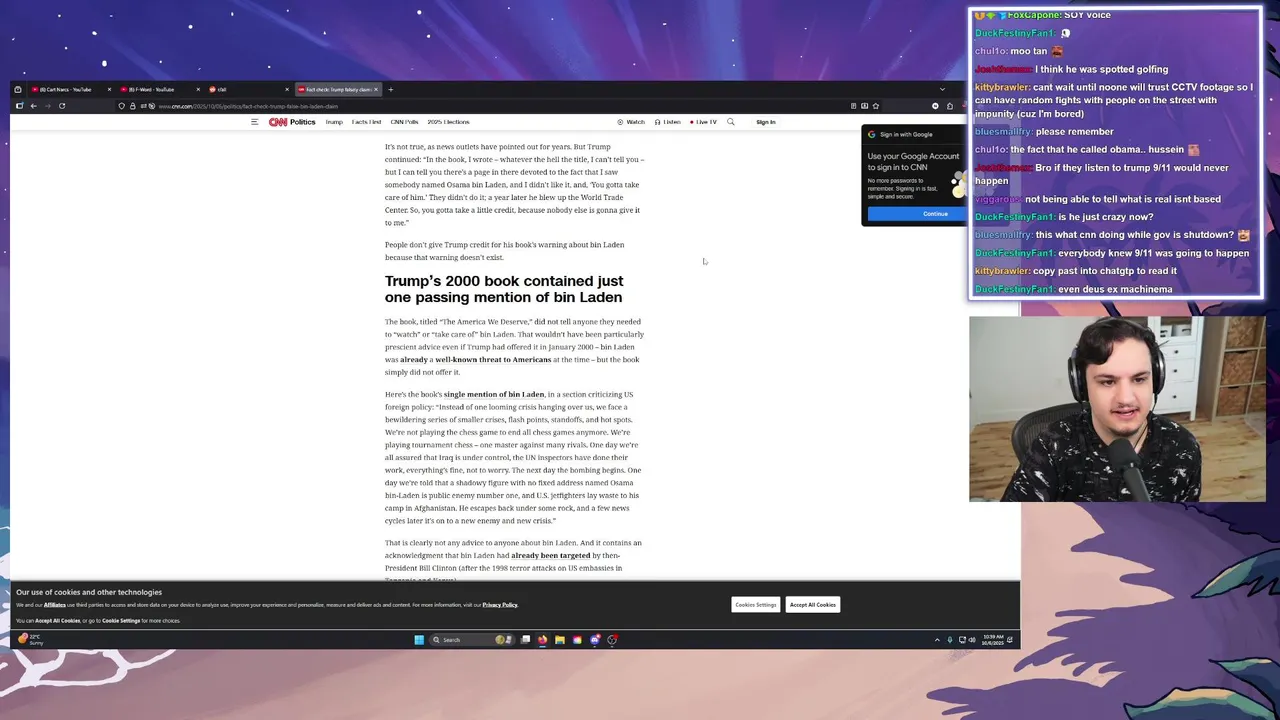Open 'single mention of bin Laden' link
The width and height of the screenshot is (1280, 720).
(494, 394)
